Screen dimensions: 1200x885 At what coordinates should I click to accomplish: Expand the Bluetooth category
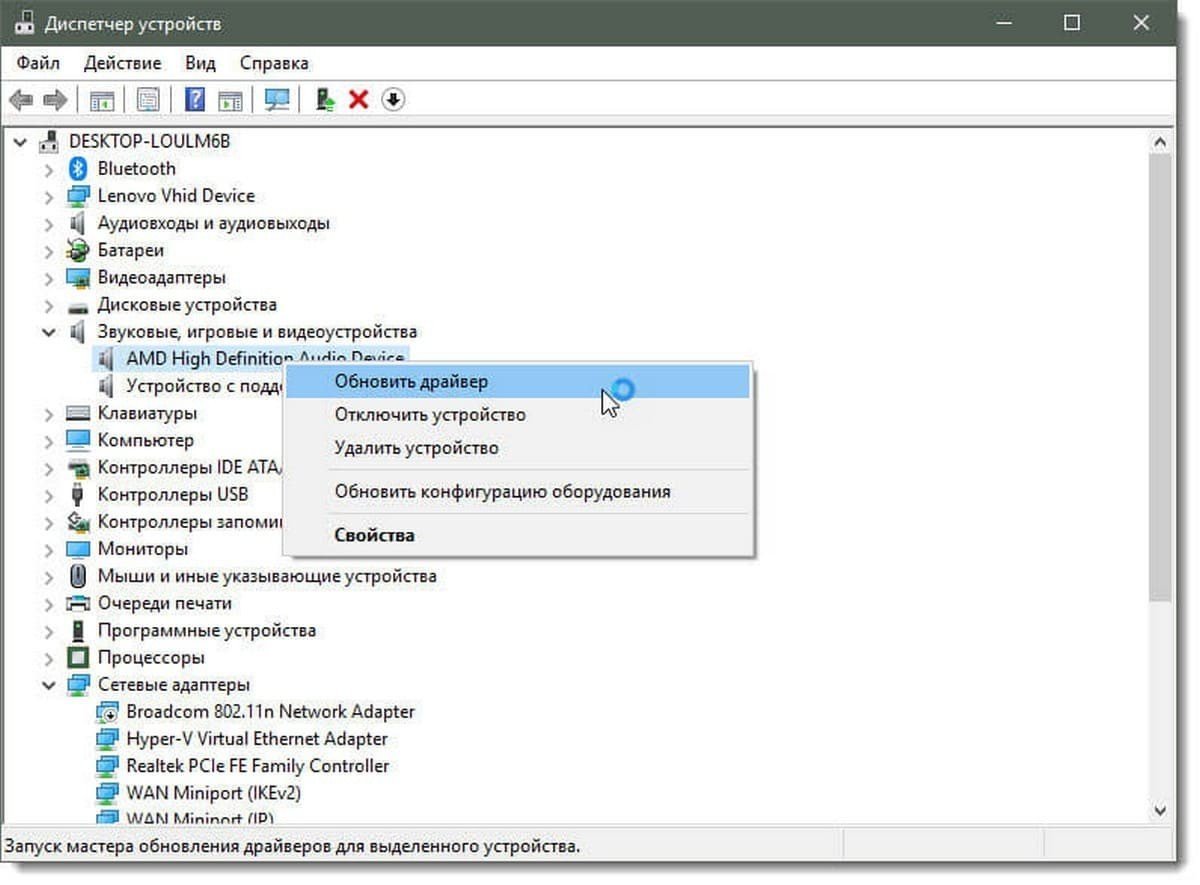point(48,169)
